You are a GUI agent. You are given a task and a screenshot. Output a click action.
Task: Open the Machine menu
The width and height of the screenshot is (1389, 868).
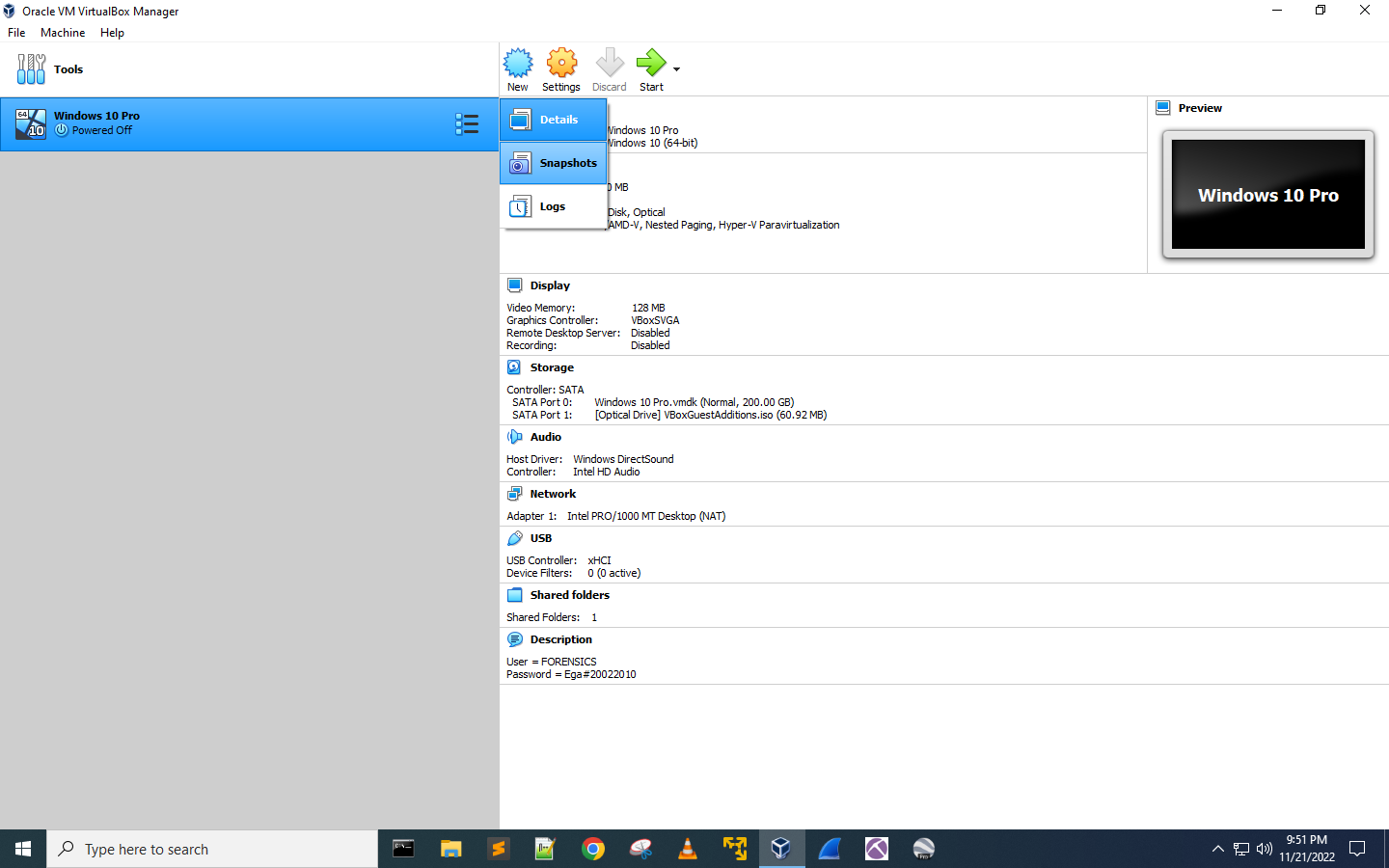tap(63, 33)
